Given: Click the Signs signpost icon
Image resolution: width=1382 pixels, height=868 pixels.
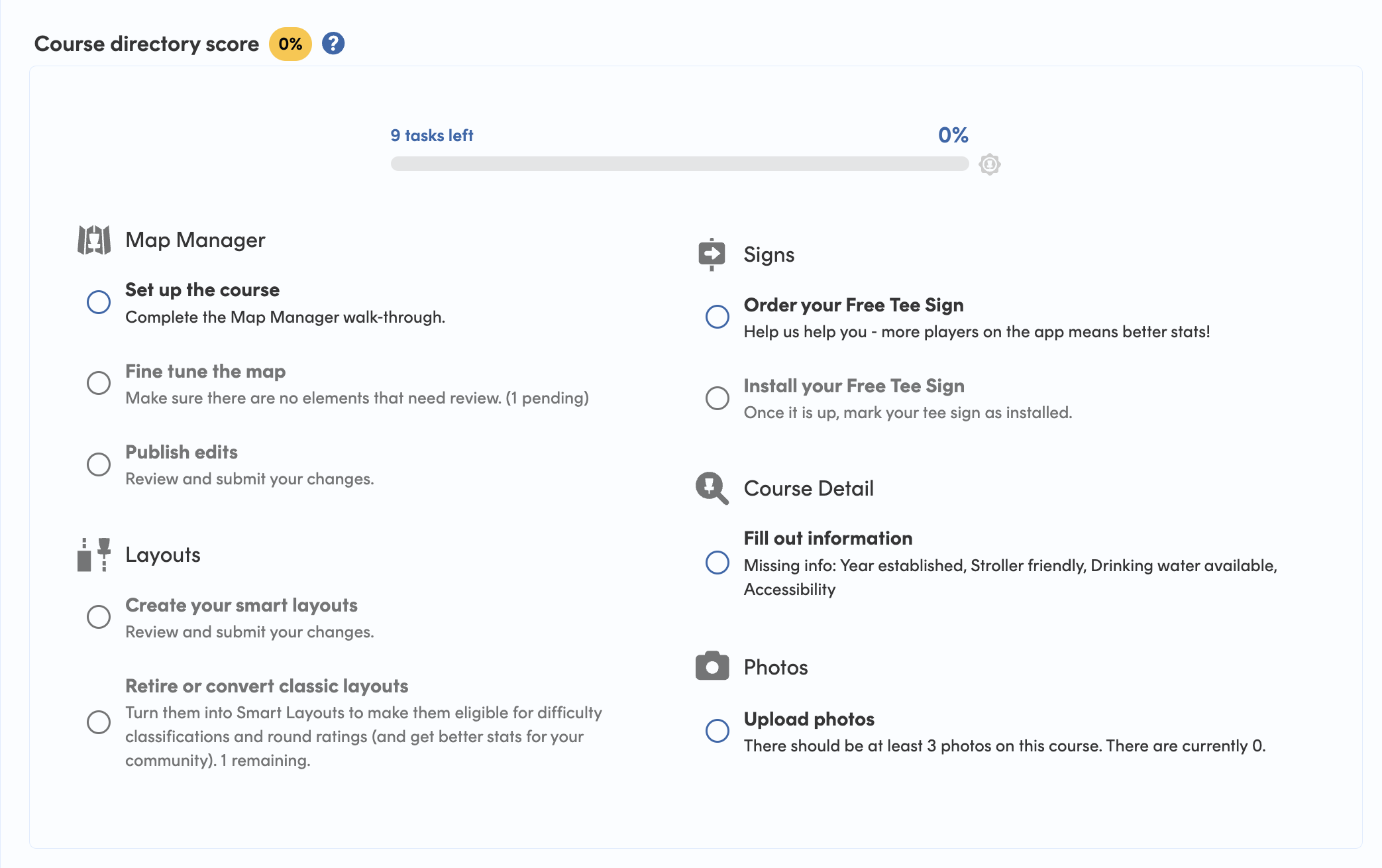Looking at the screenshot, I should click(x=712, y=254).
